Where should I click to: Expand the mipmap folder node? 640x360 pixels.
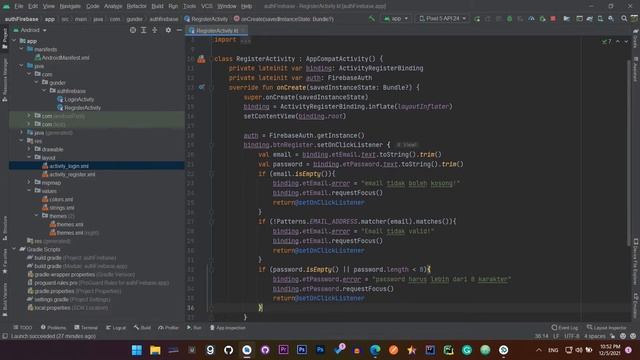tap(29, 182)
